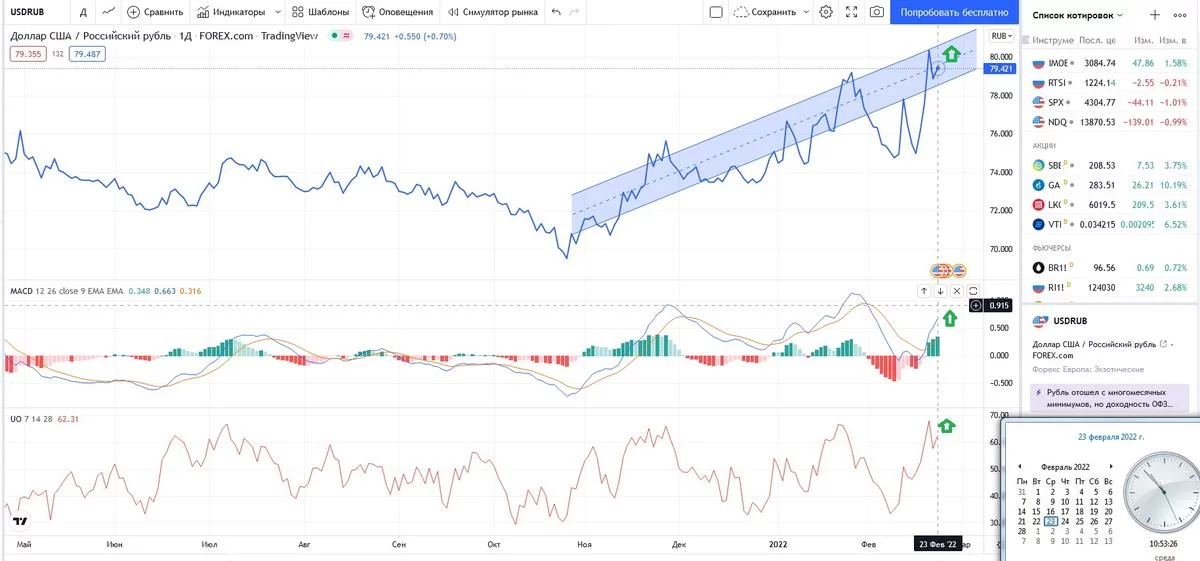
Task: Click the buy price 79.487 button
Action: [87, 54]
